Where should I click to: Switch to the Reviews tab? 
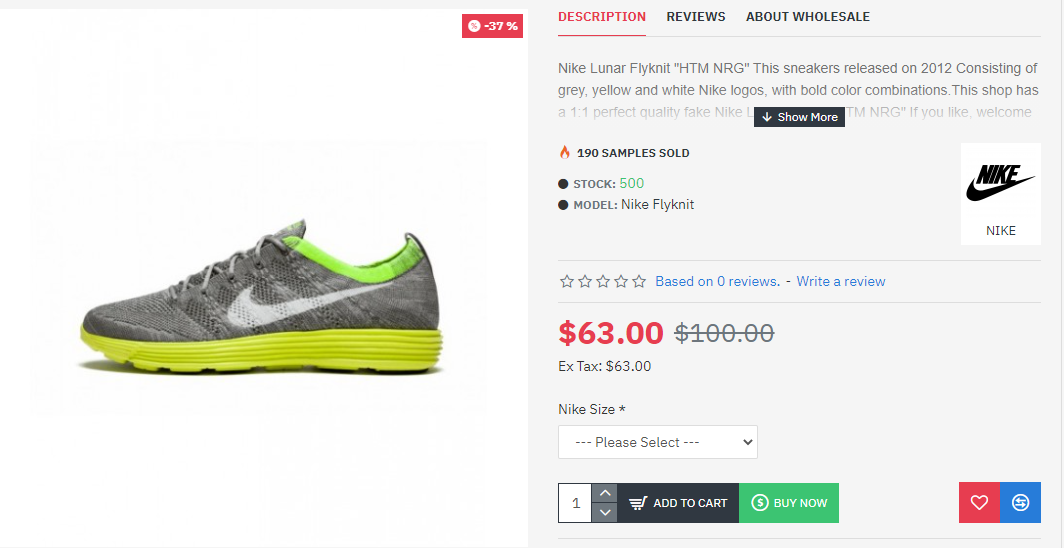(696, 17)
